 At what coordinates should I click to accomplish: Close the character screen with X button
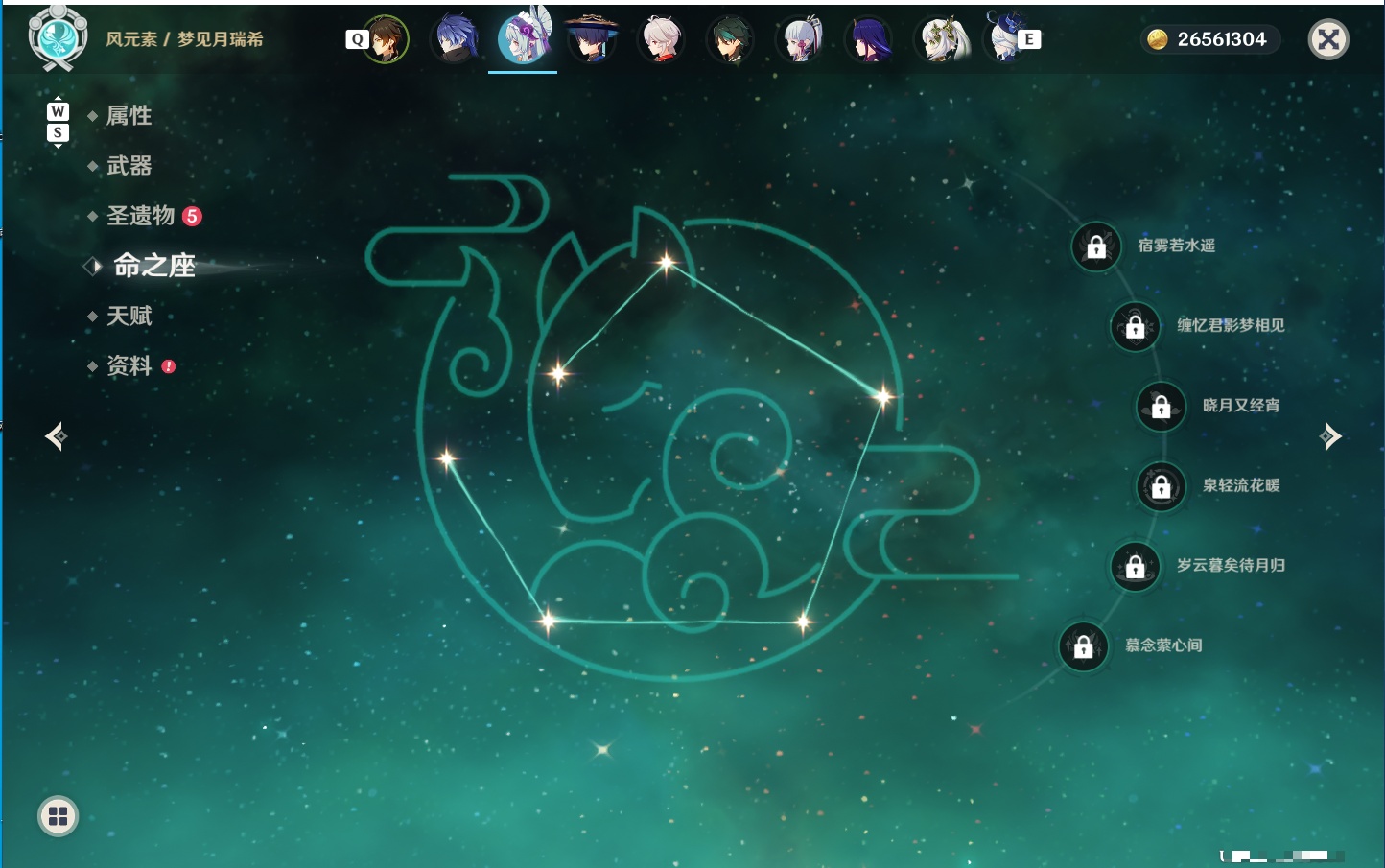tap(1328, 39)
